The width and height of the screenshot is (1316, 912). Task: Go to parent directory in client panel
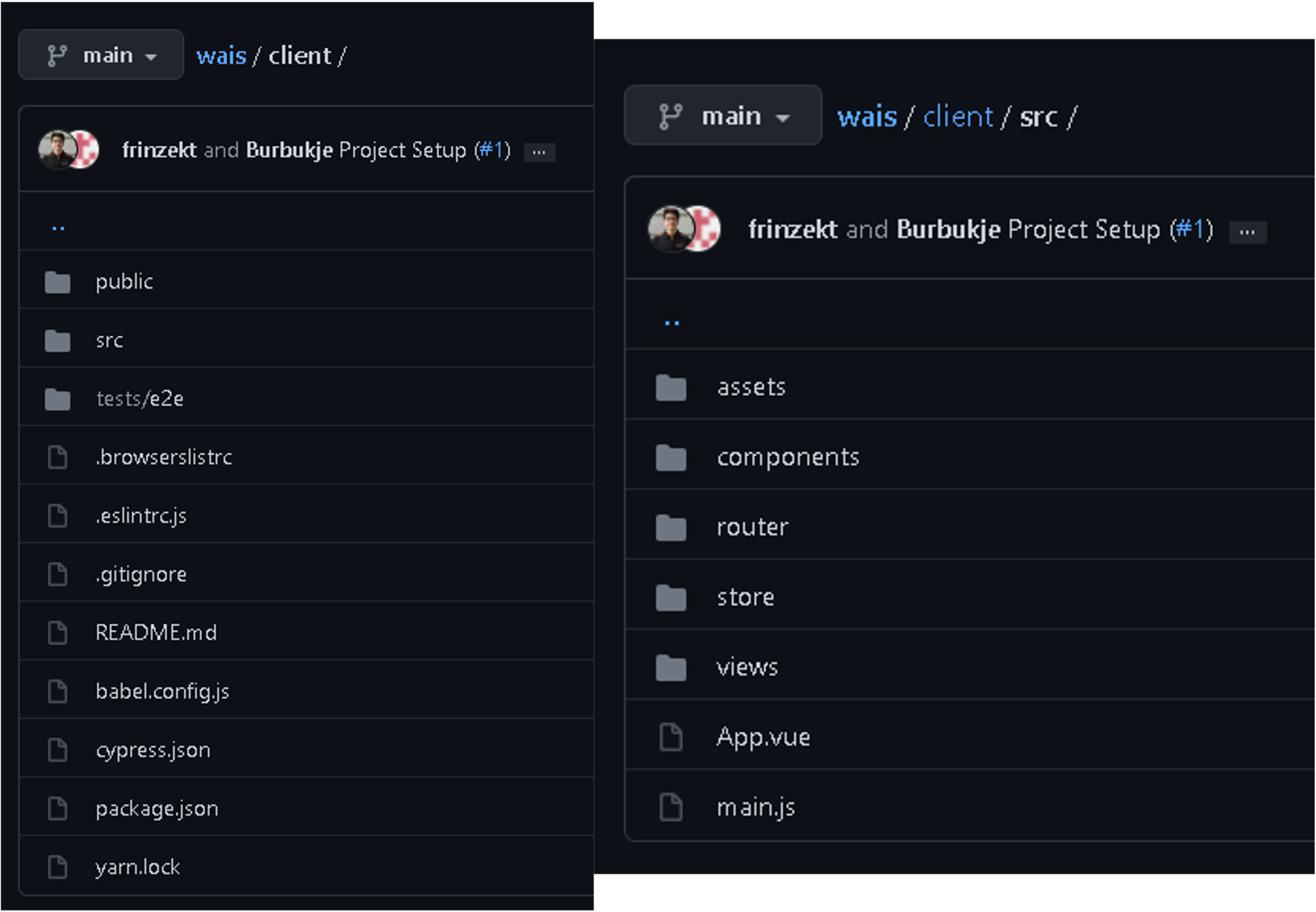pyautogui.click(x=58, y=228)
